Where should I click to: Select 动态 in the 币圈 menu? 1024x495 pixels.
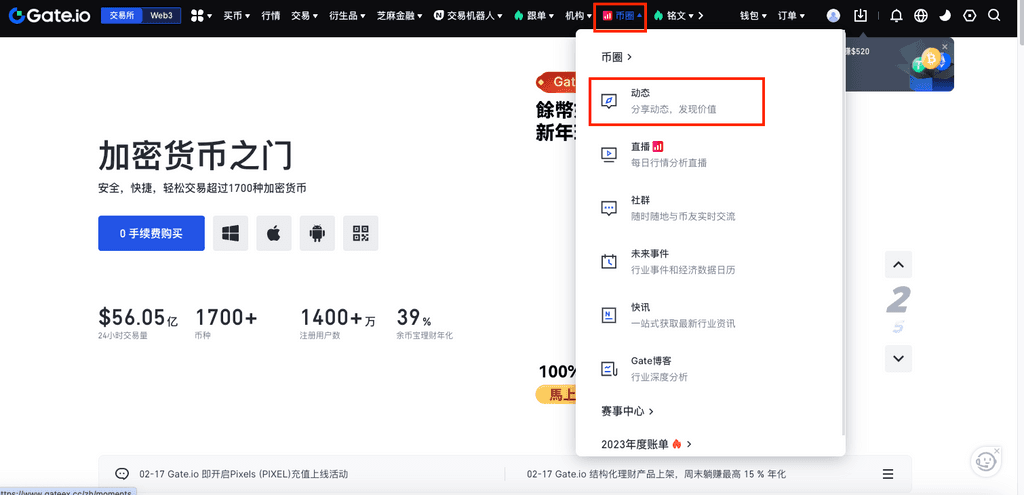coord(676,101)
